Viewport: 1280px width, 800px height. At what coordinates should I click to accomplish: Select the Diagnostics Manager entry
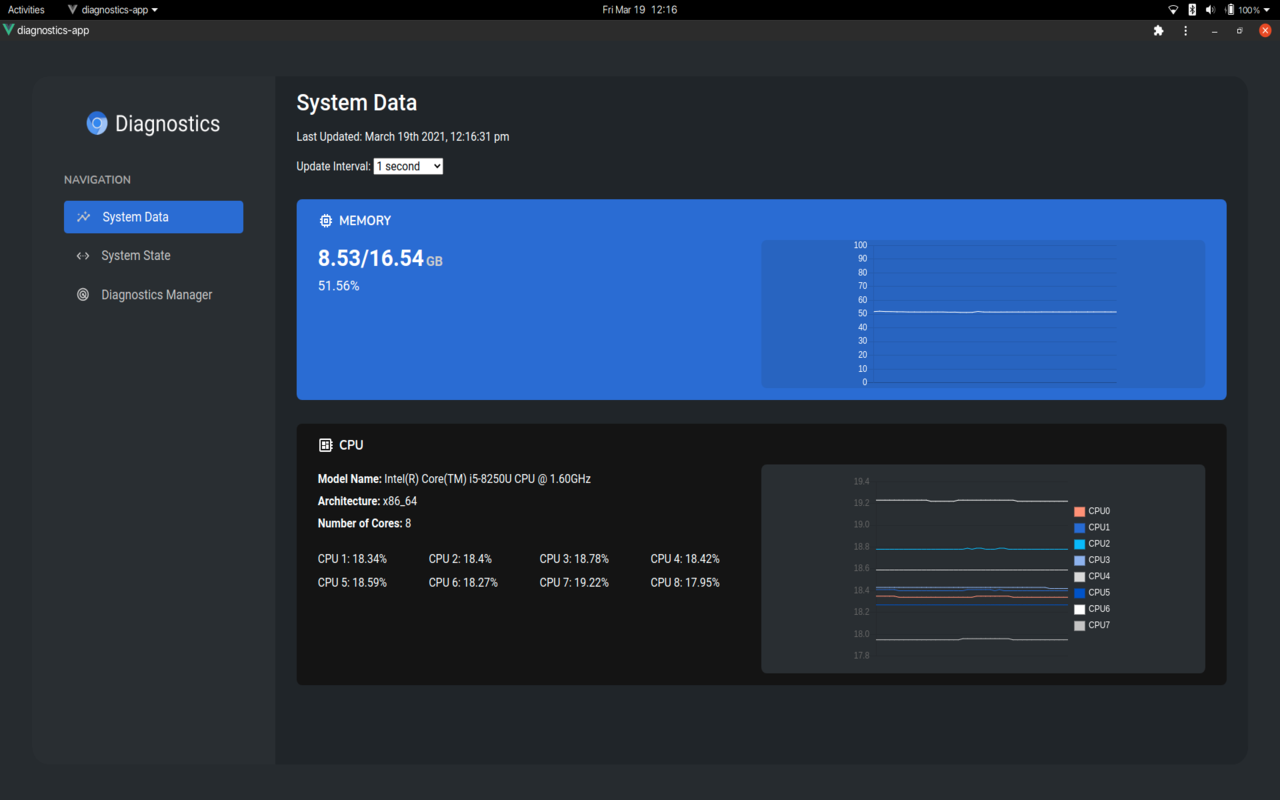156,294
